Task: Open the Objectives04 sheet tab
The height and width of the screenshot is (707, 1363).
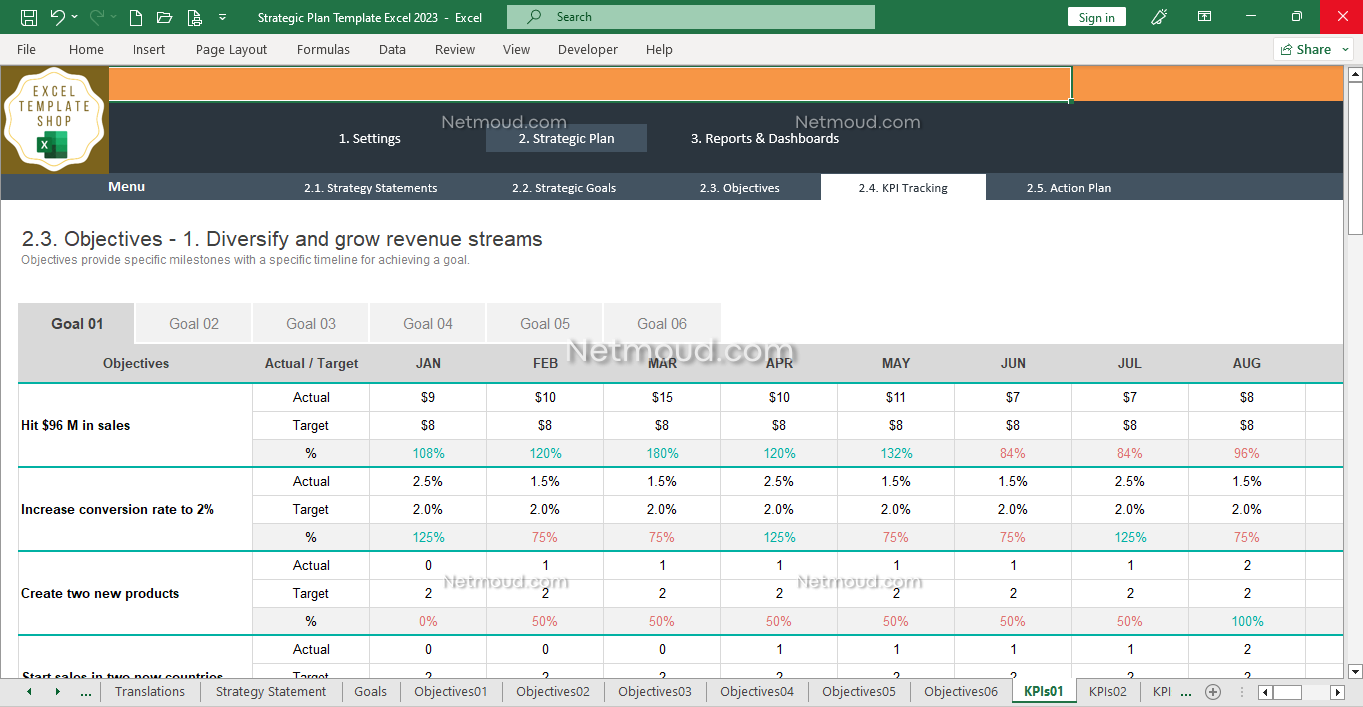Action: pos(757,692)
